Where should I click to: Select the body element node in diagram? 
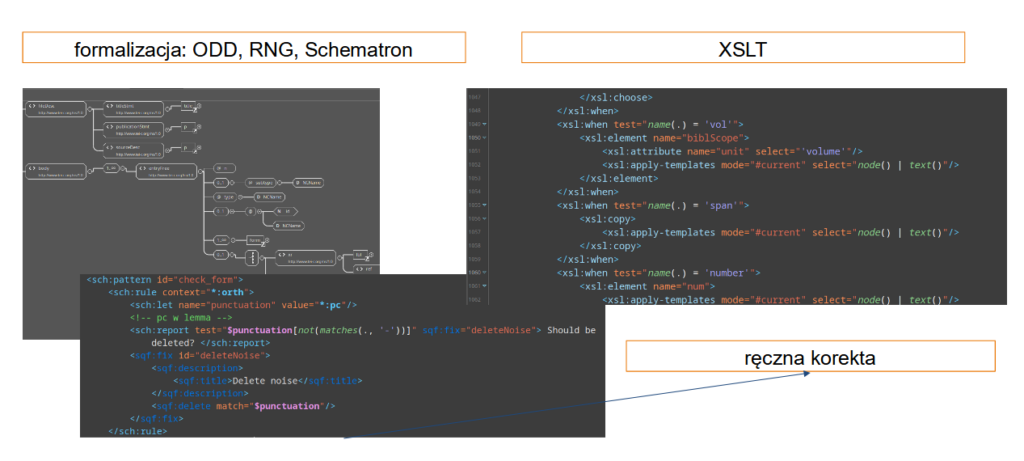pyautogui.click(x=56, y=172)
